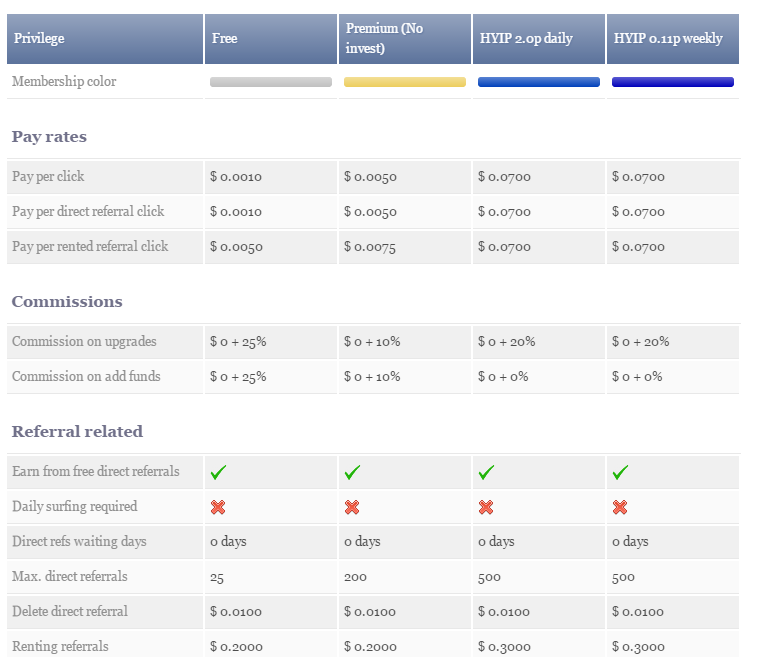Click the Free column header

click(224, 39)
